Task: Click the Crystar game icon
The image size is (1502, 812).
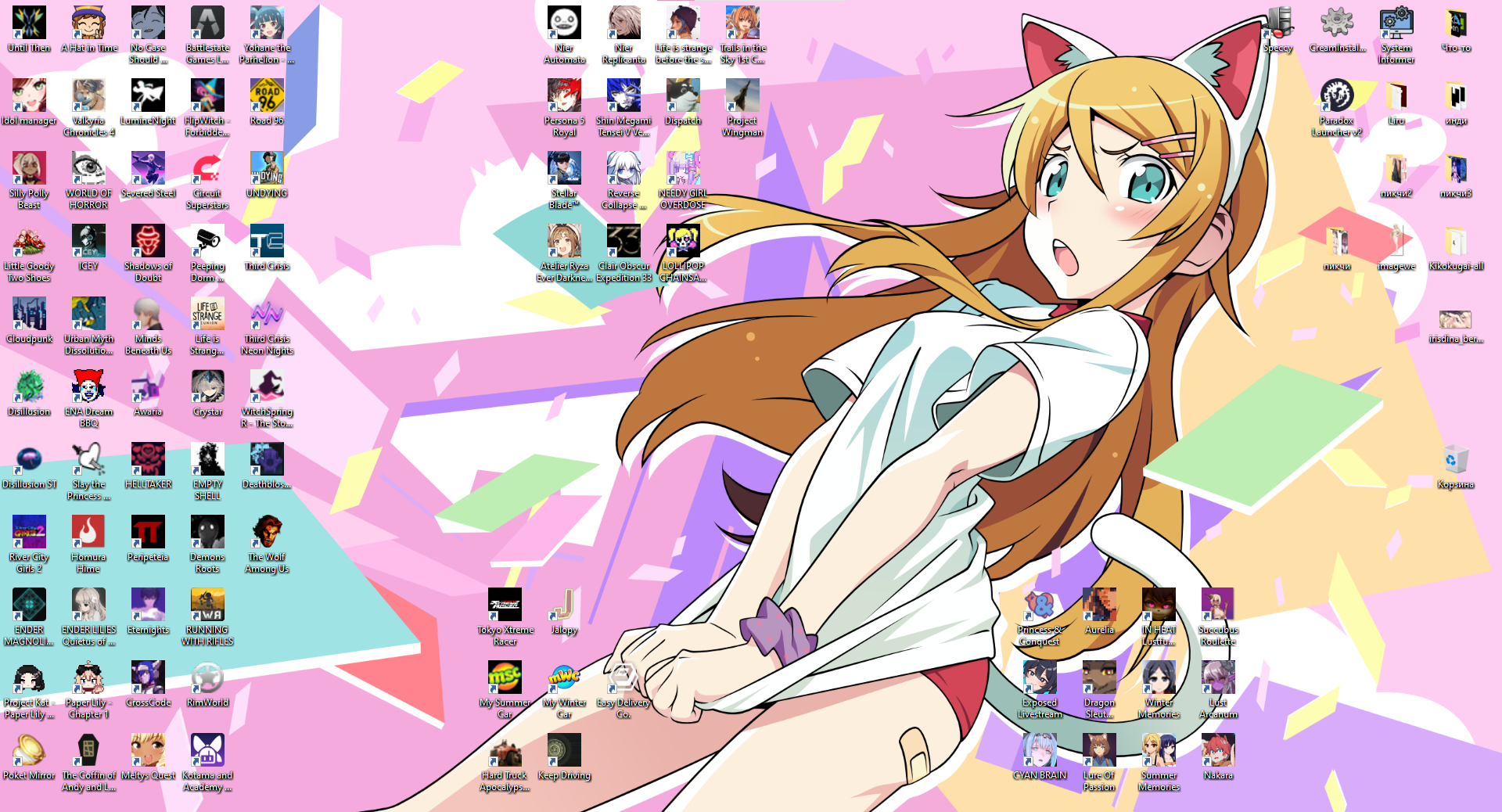Action: [x=207, y=393]
